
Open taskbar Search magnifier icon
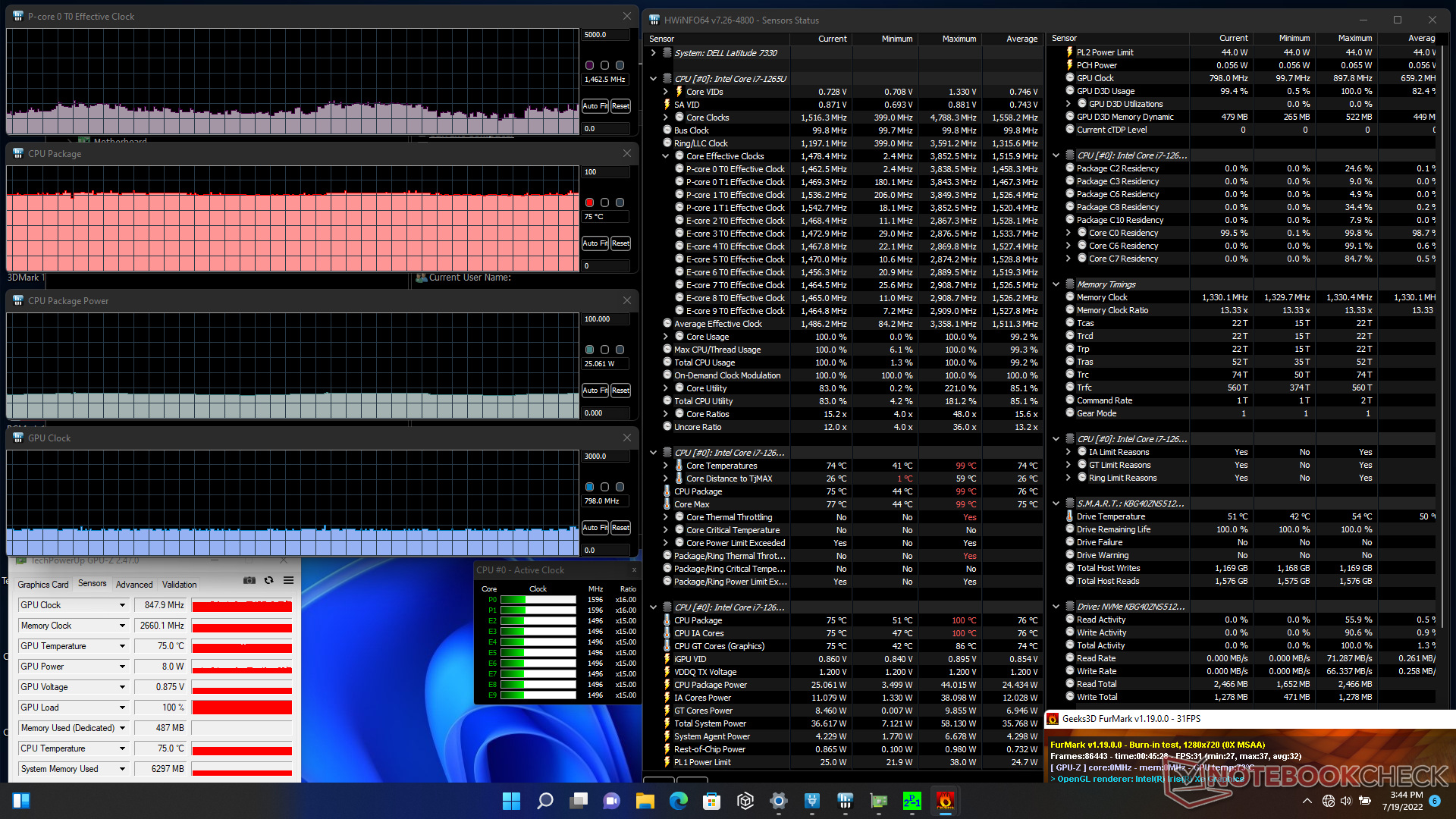coord(544,801)
